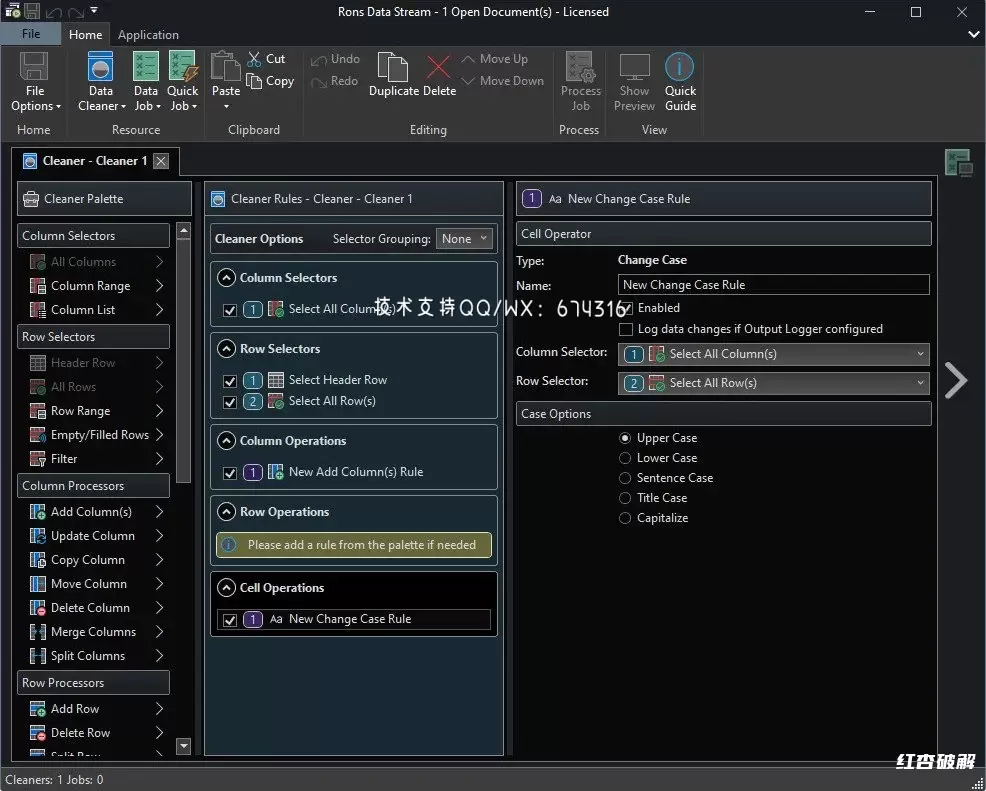Screen dimensions: 986x791
Task: Expand ribbon options chevron at top right
Action: (x=972, y=35)
